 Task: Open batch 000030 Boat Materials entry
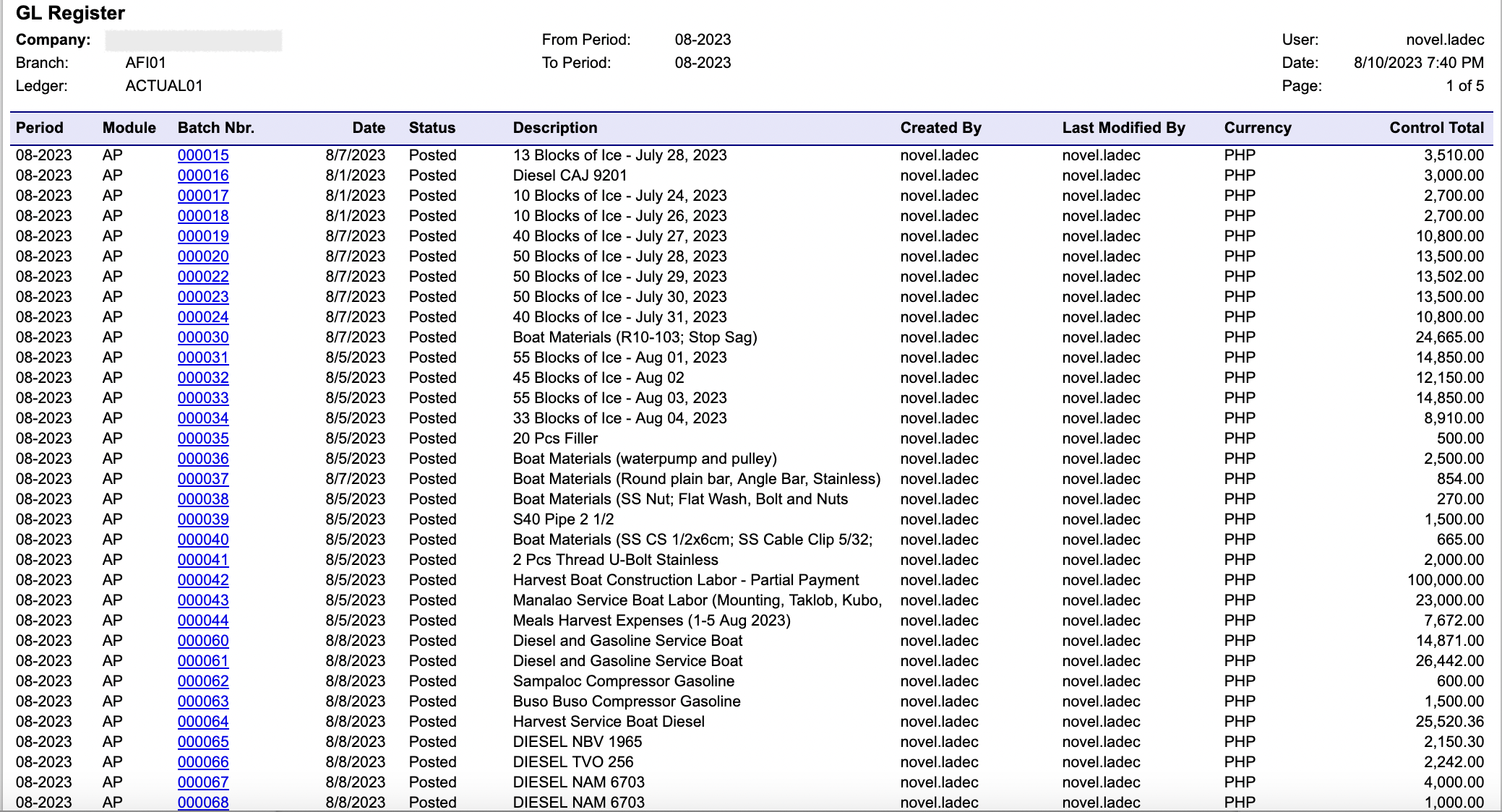pyautogui.click(x=203, y=337)
